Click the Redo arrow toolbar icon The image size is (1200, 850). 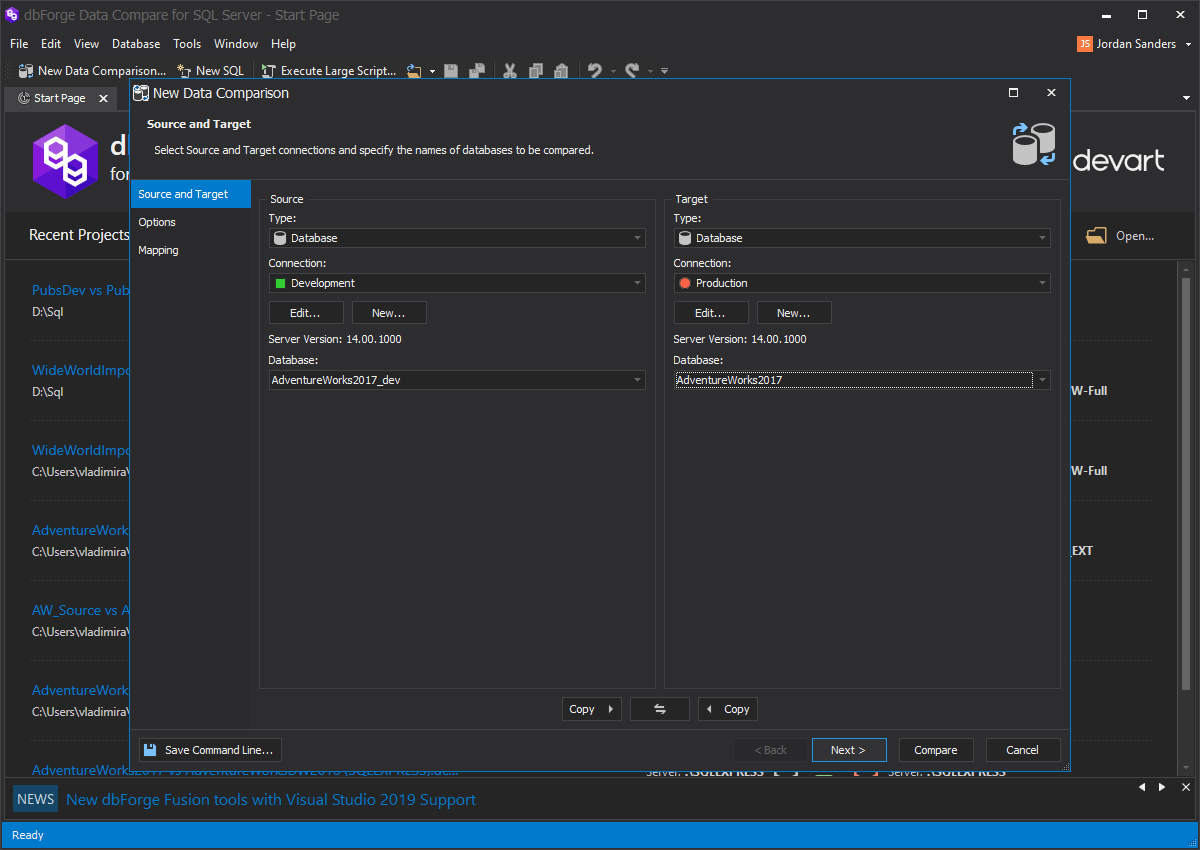632,71
